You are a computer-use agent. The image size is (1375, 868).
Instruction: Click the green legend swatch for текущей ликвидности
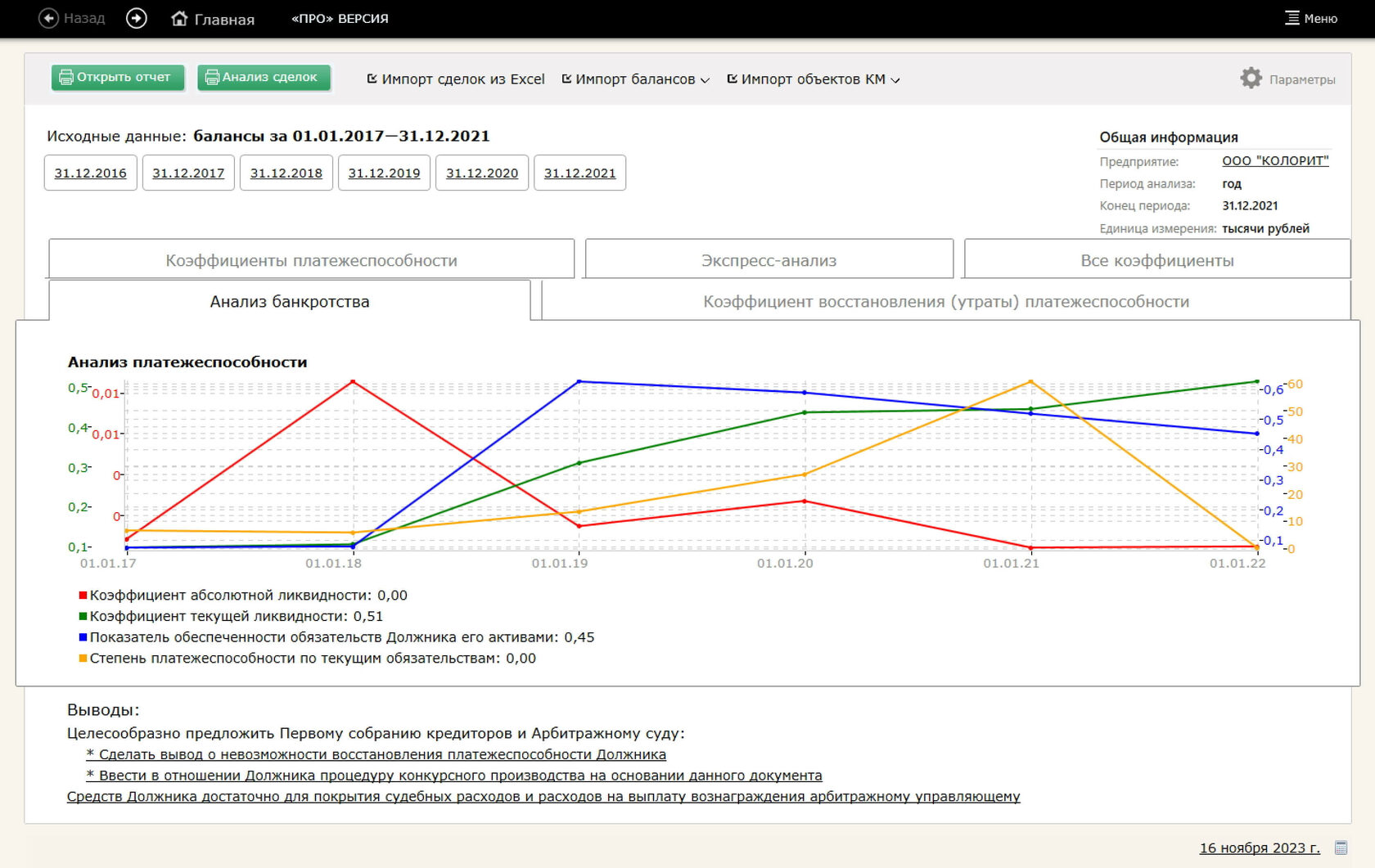83,616
